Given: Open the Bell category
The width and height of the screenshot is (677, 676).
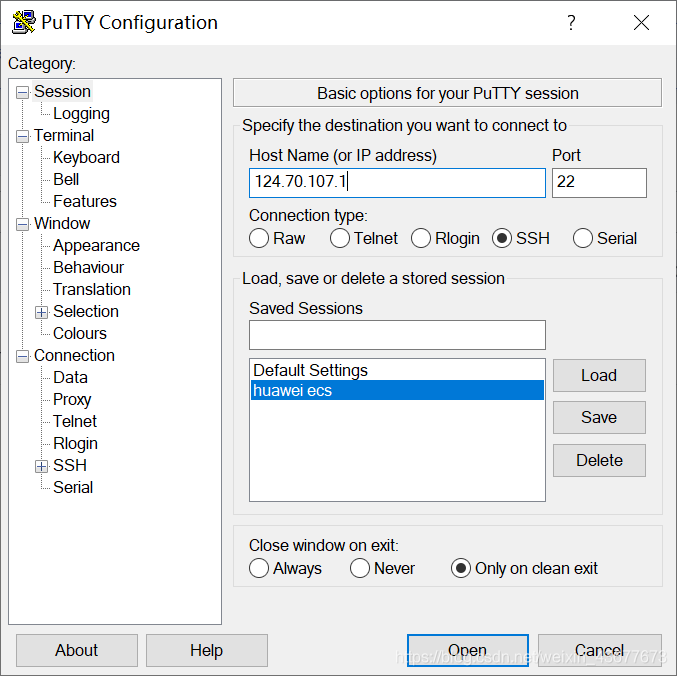Looking at the screenshot, I should click(66, 180).
